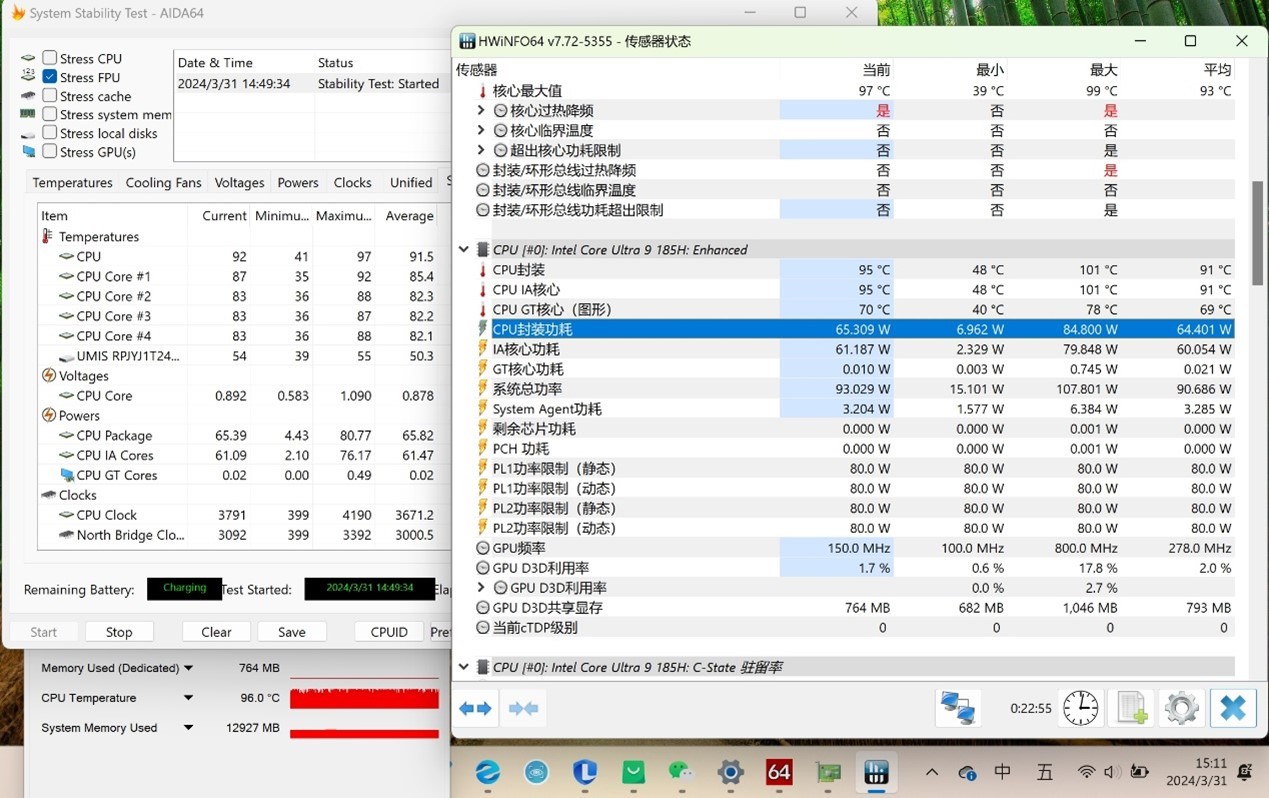The image size is (1269, 798).
Task: Enable Stress local disks checkbox
Action: tap(49, 133)
